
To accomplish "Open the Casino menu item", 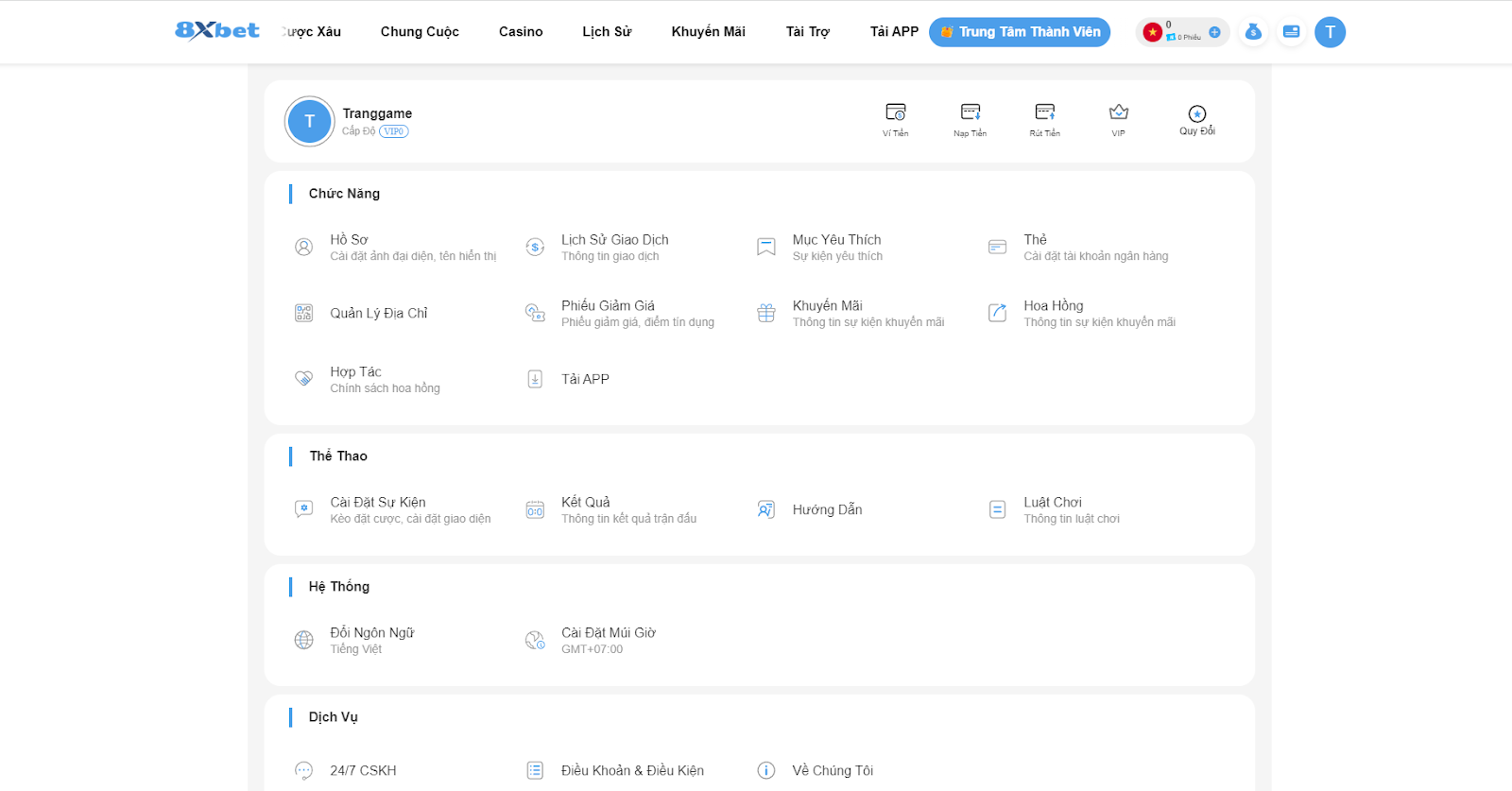I will pos(521,32).
